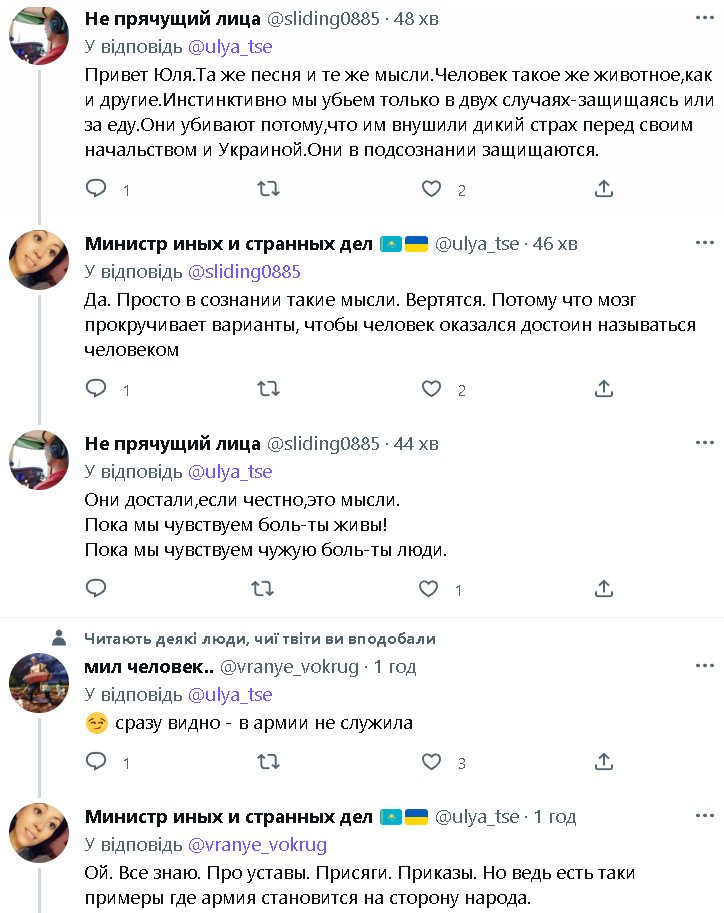Retweet ulya_tse's 46 хв tweet
This screenshot has width=724, height=913.
[268, 388]
